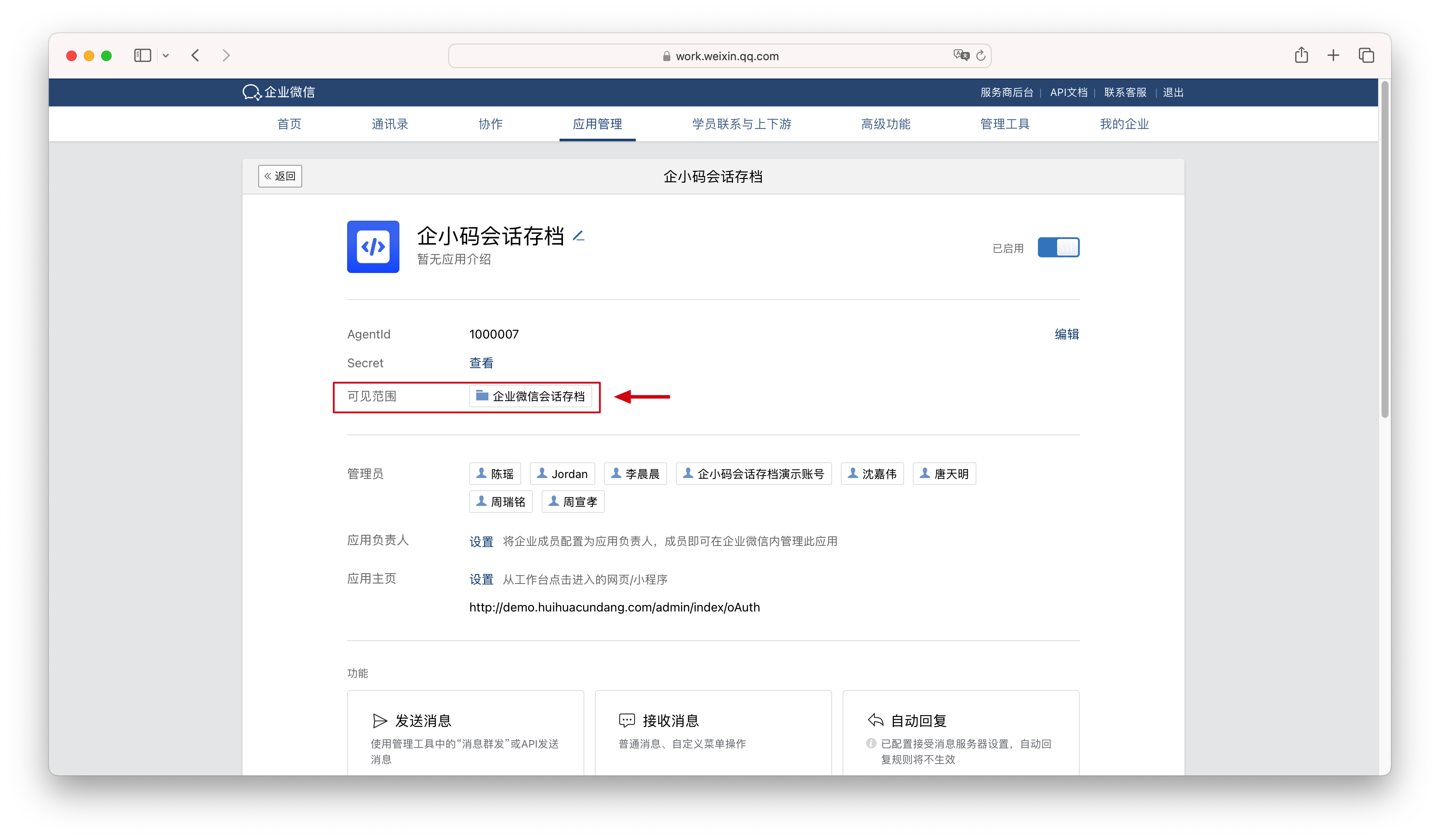Click the 企小码会话存档 app logo
This screenshot has height=840, width=1440.
[373, 247]
